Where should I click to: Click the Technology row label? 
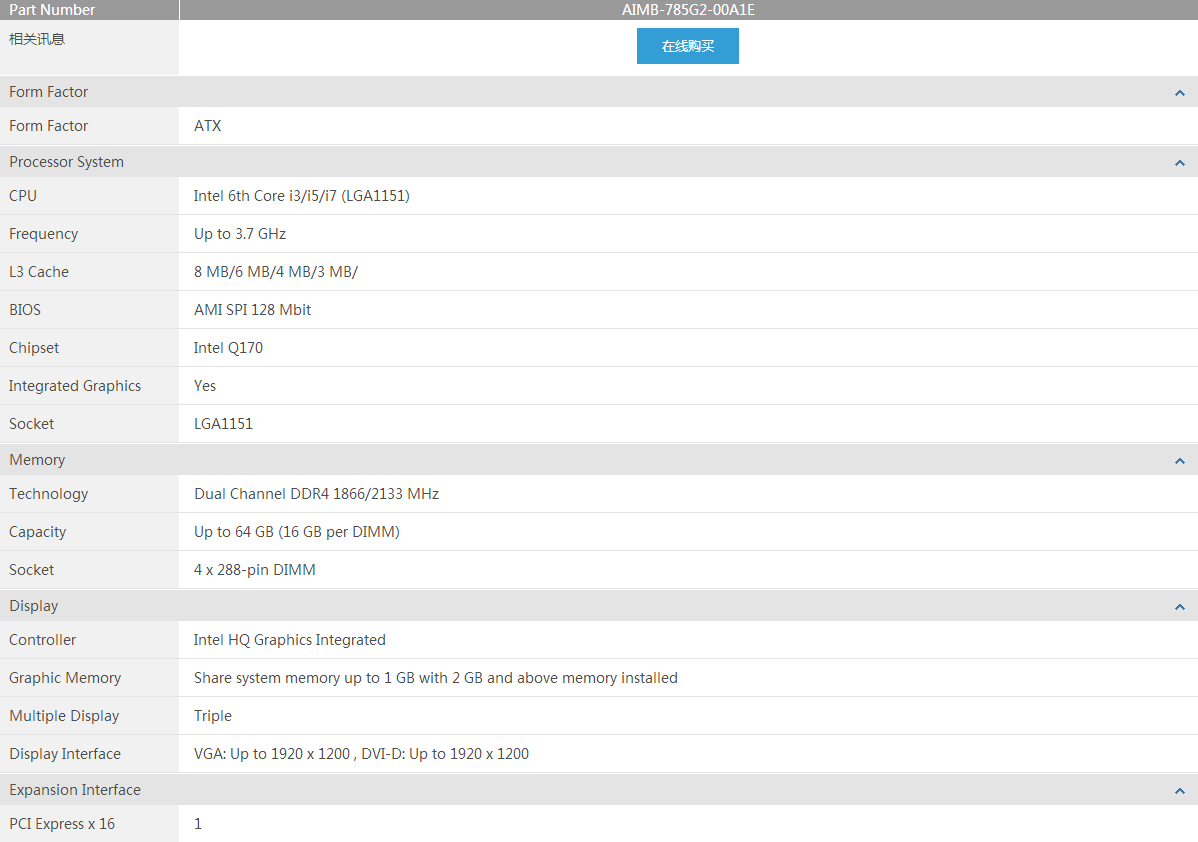[49, 494]
